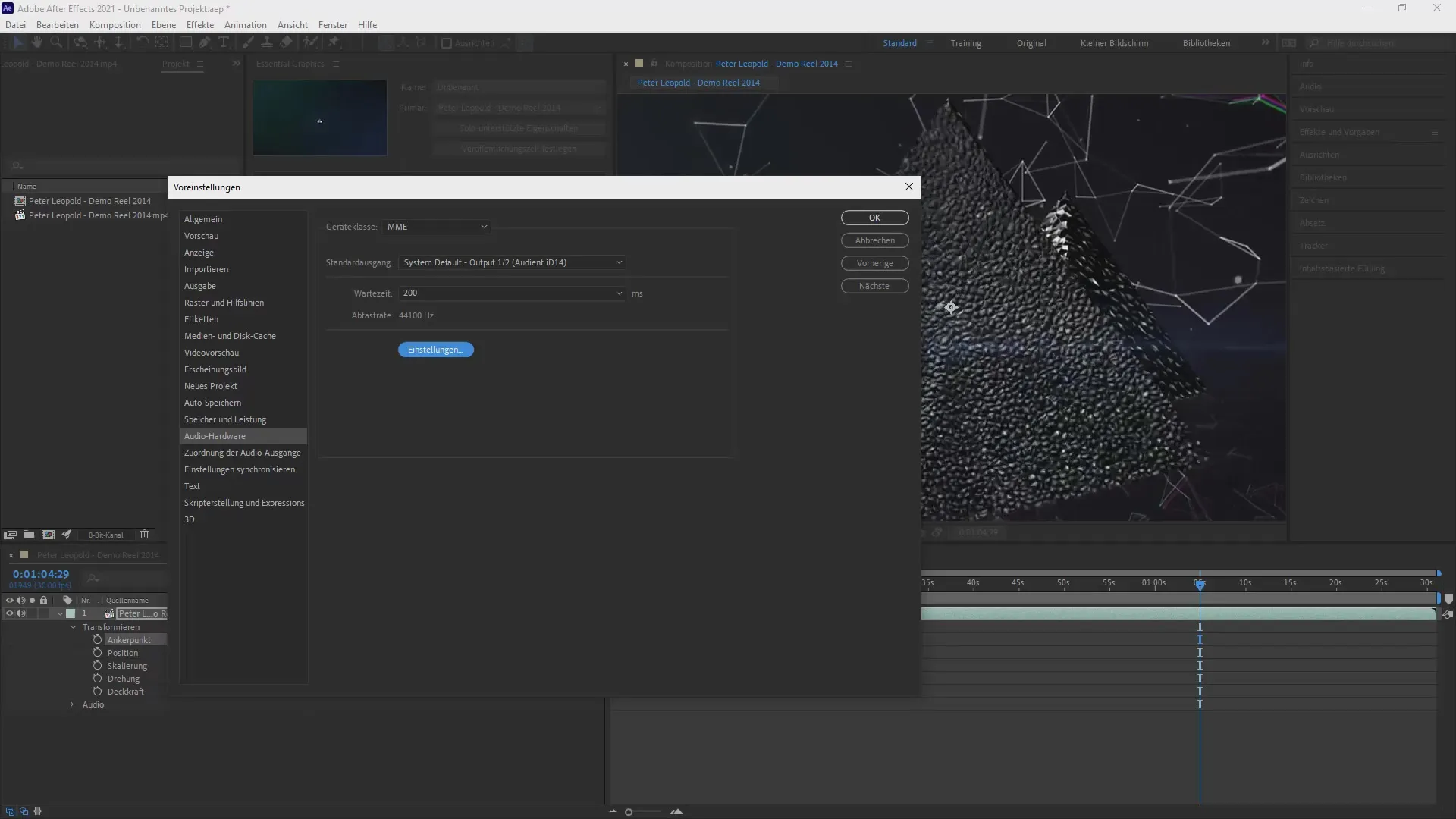Enable the Deckkraft stopwatch
This screenshot has width=1456, height=819.
(x=97, y=692)
